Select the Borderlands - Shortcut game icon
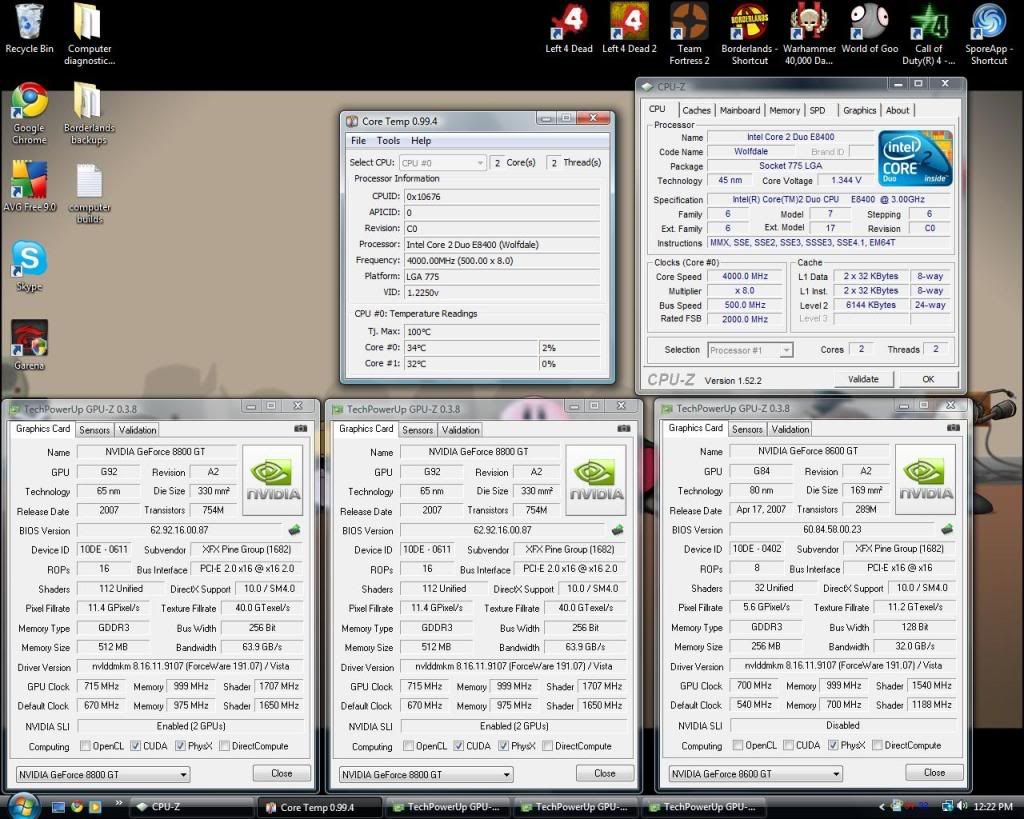The image size is (1024, 819). pyautogui.click(x=749, y=35)
